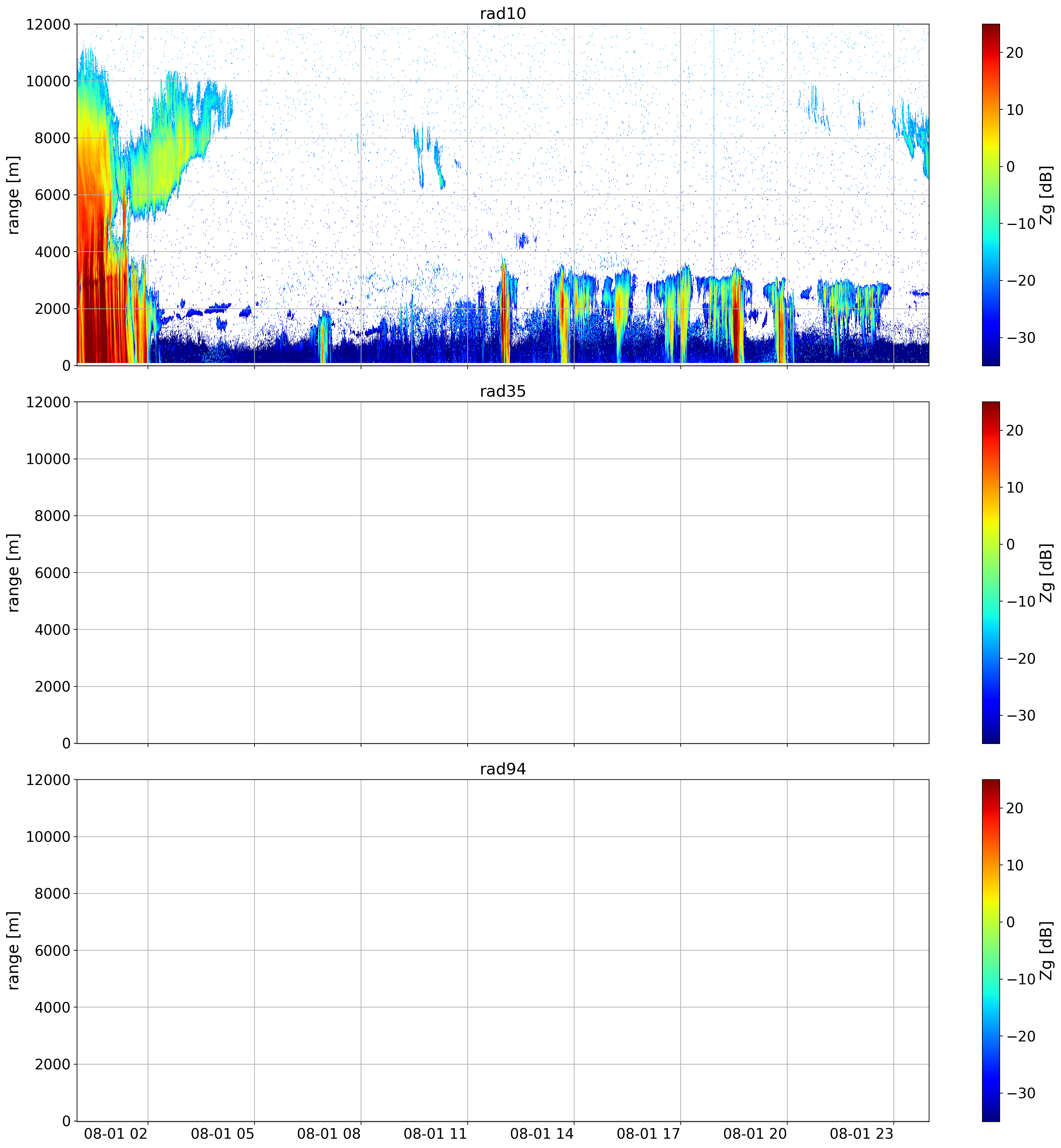Click the "range [m]" label of rad94 panel

pyautogui.click(x=13, y=951)
